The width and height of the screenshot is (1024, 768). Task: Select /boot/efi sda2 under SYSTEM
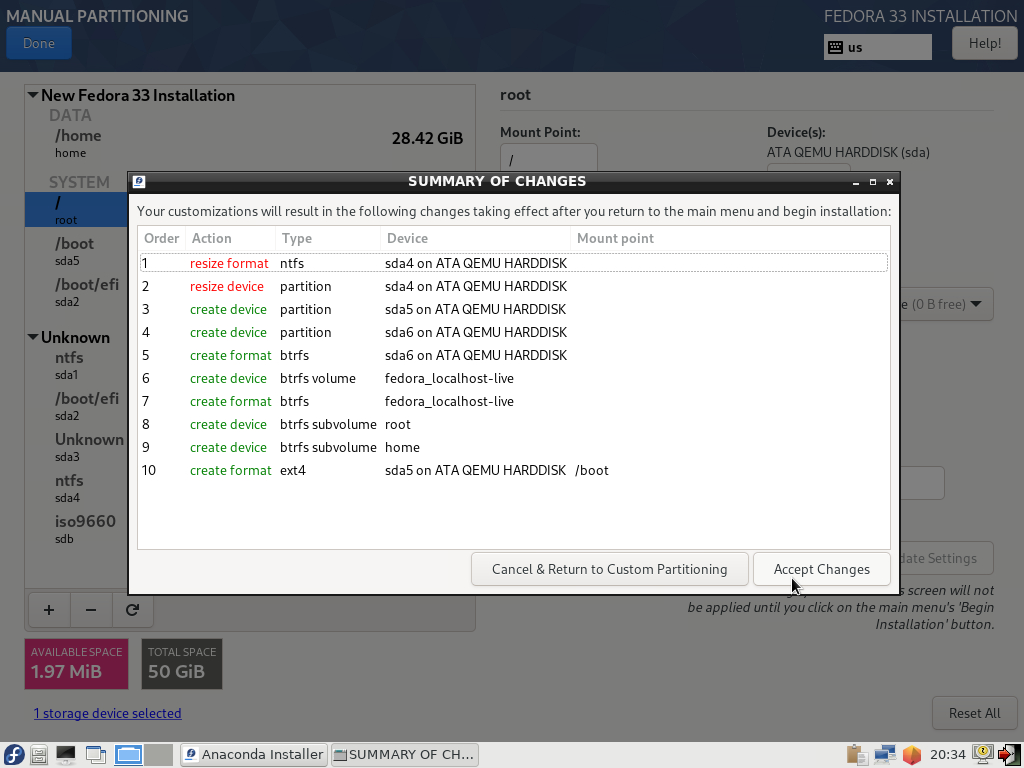[76, 292]
